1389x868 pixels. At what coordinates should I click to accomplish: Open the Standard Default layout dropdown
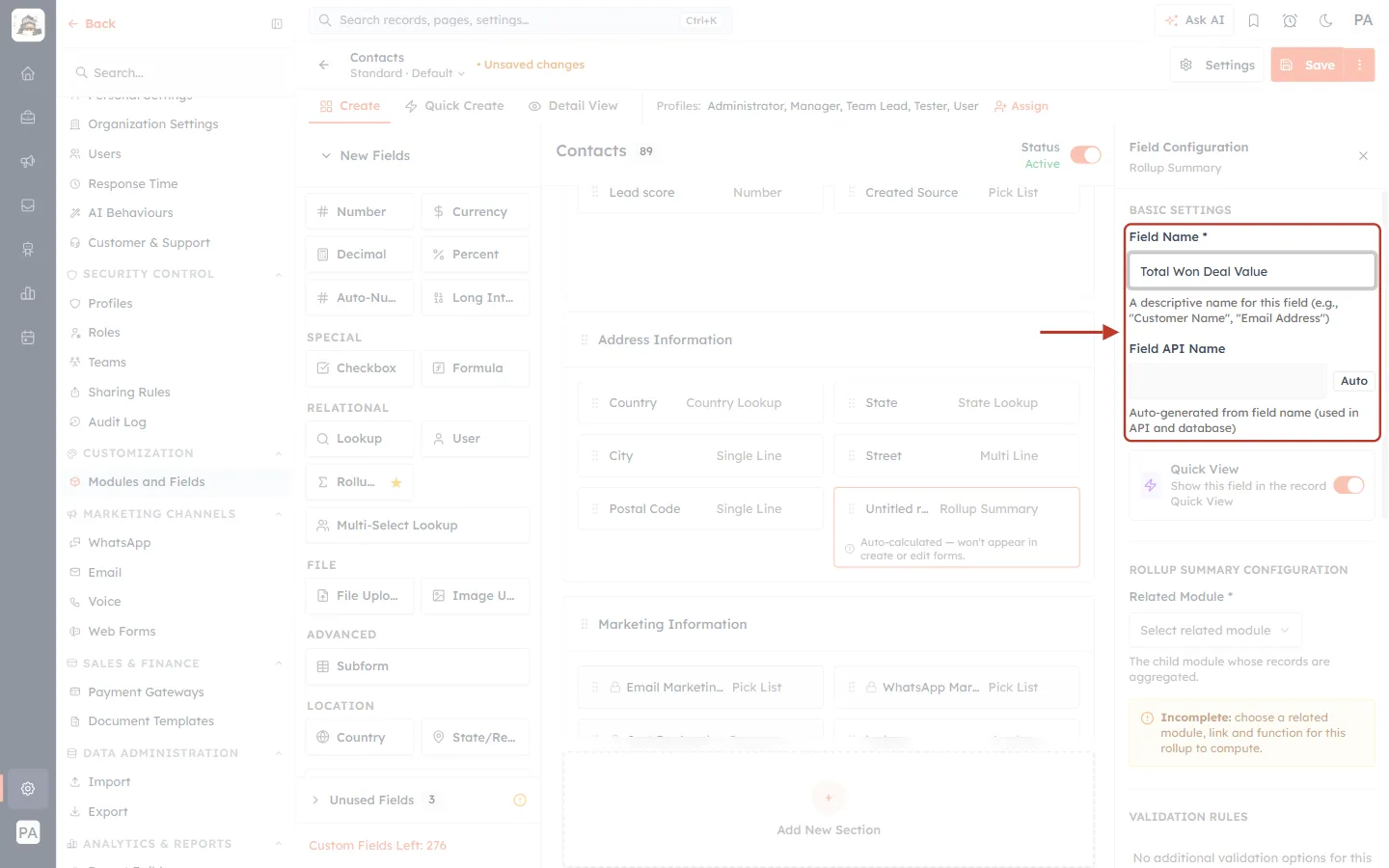tap(407, 73)
